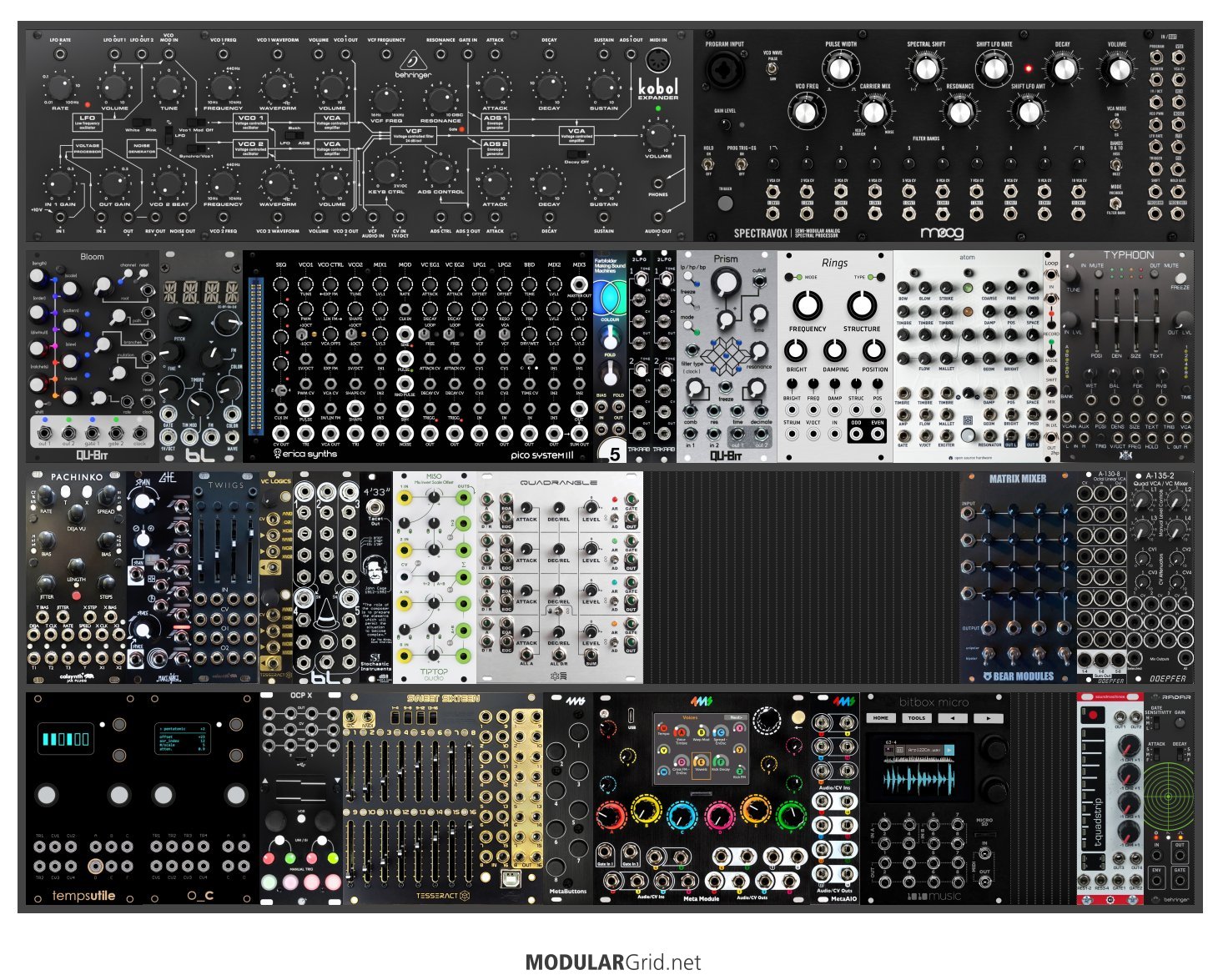This screenshot has width=1228, height=980.
Task: Select the VCO Freq knob on Spectravox
Action: pos(805,111)
